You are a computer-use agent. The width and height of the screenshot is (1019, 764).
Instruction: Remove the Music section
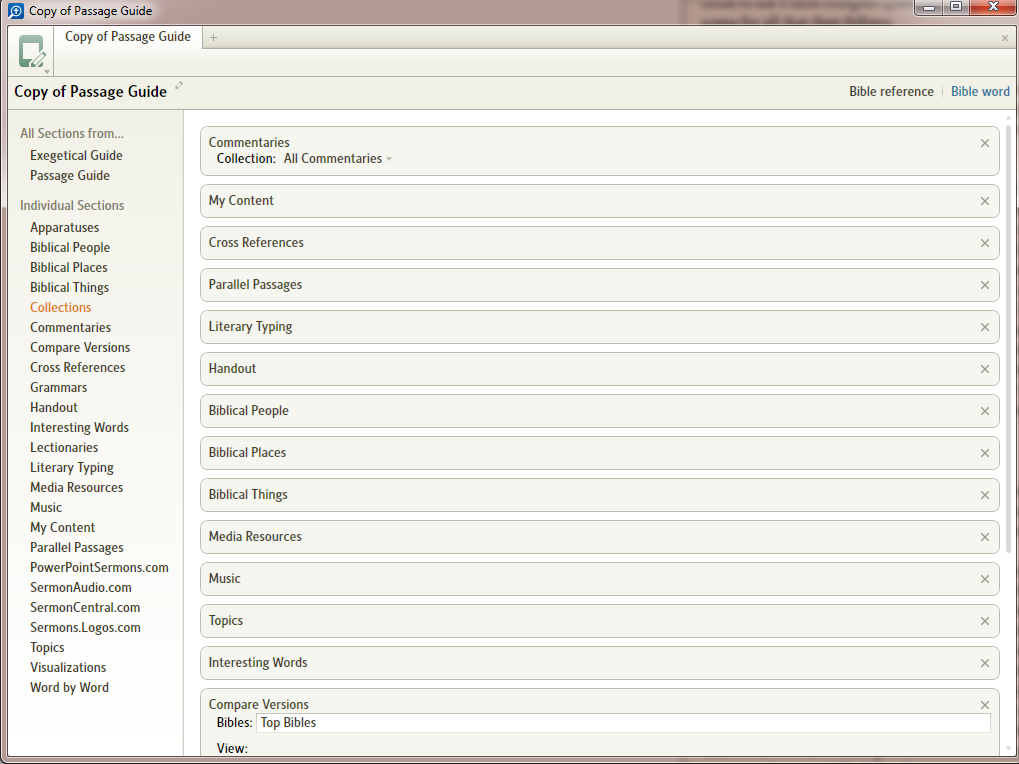985,579
